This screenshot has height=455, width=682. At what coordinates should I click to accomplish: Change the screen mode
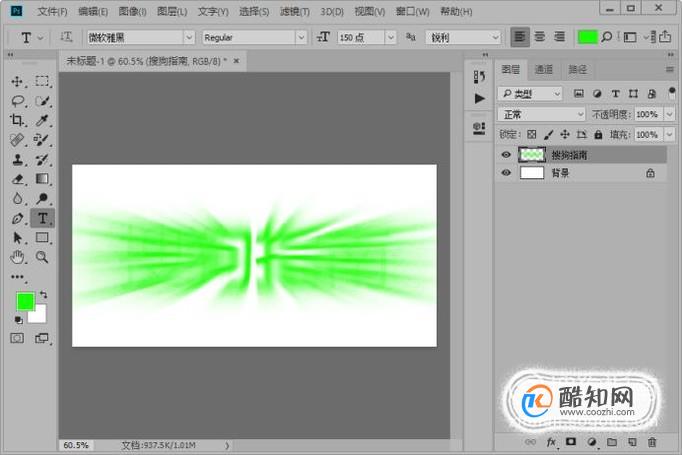(42, 338)
